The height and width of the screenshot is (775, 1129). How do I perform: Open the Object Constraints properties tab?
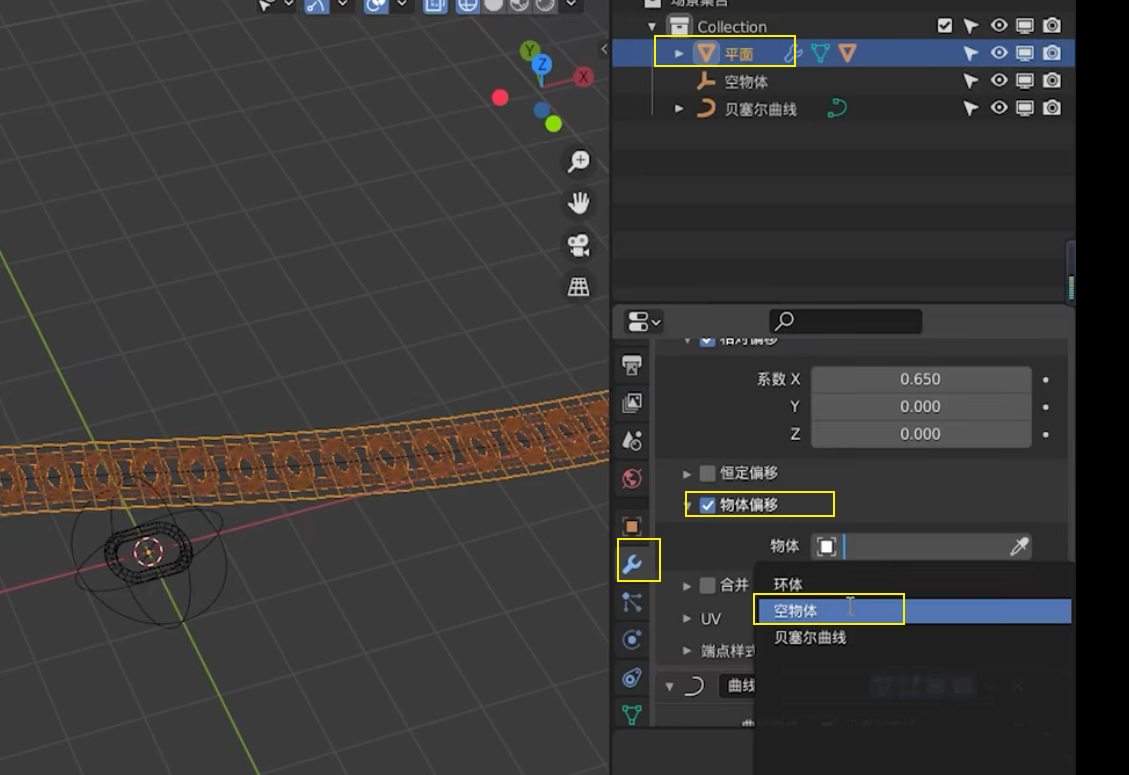632,678
